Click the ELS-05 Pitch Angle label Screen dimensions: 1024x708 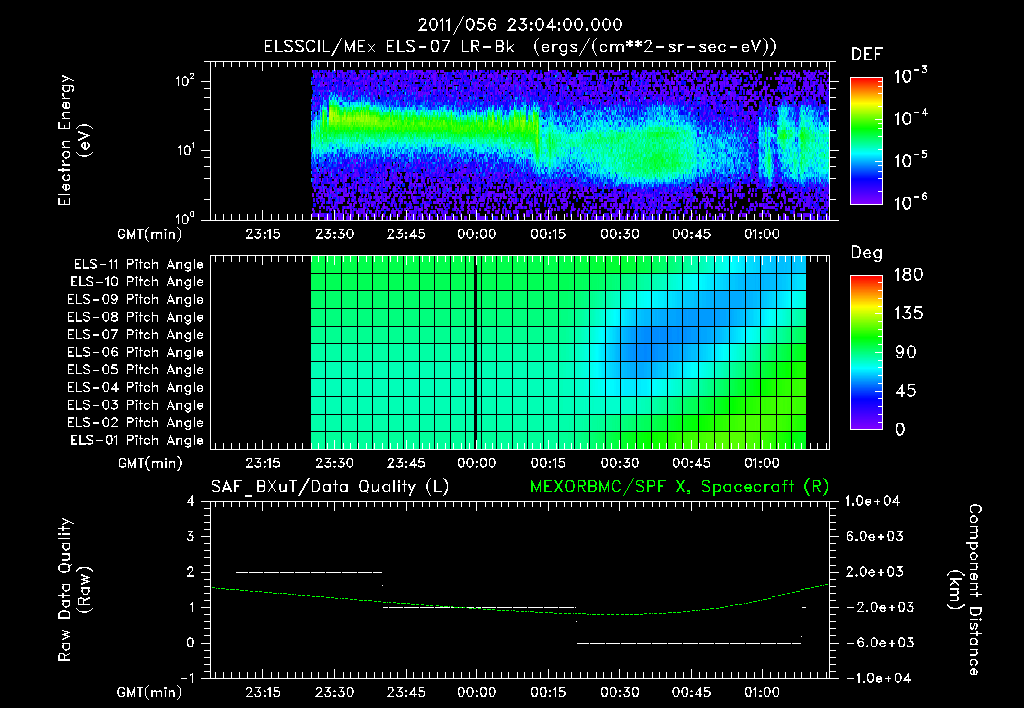click(136, 370)
